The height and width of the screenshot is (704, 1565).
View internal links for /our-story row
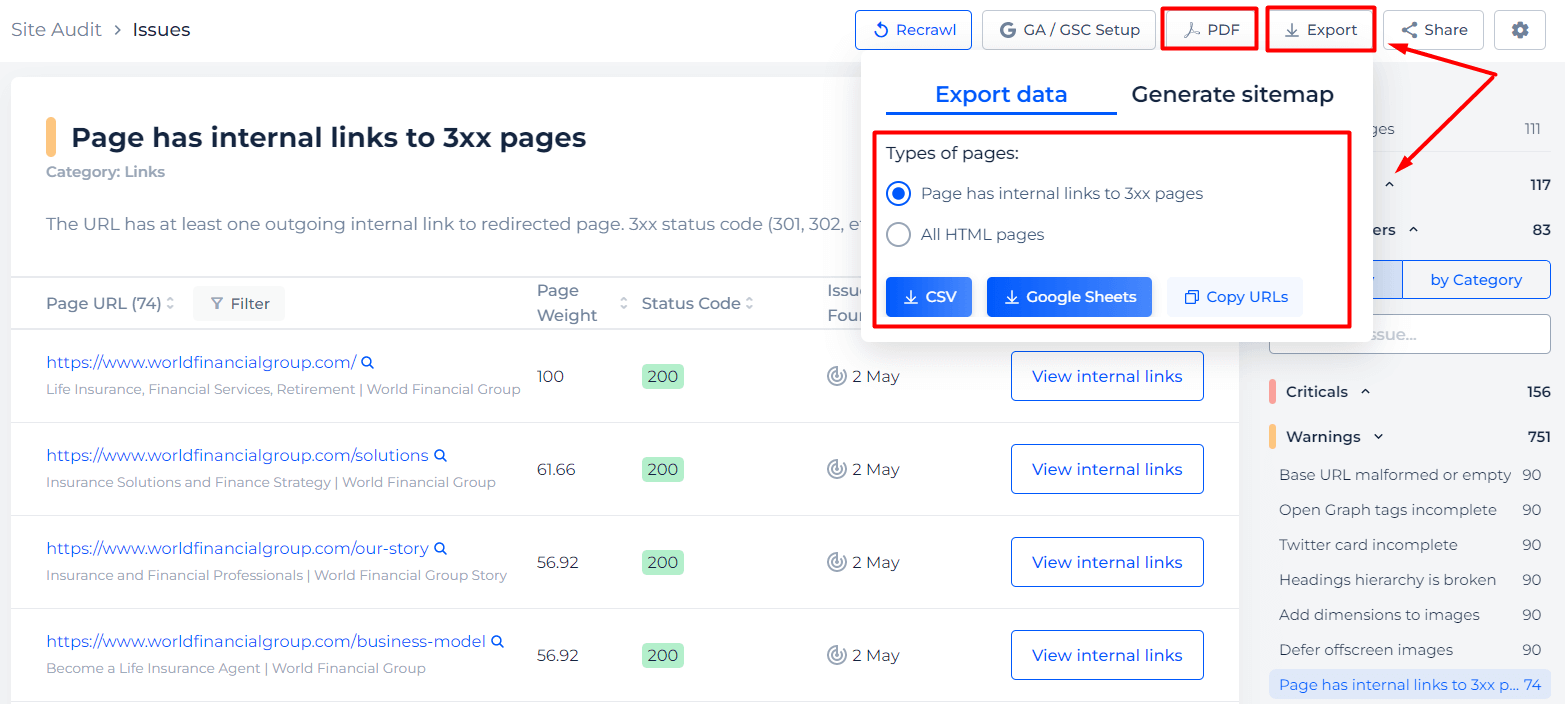1107,562
